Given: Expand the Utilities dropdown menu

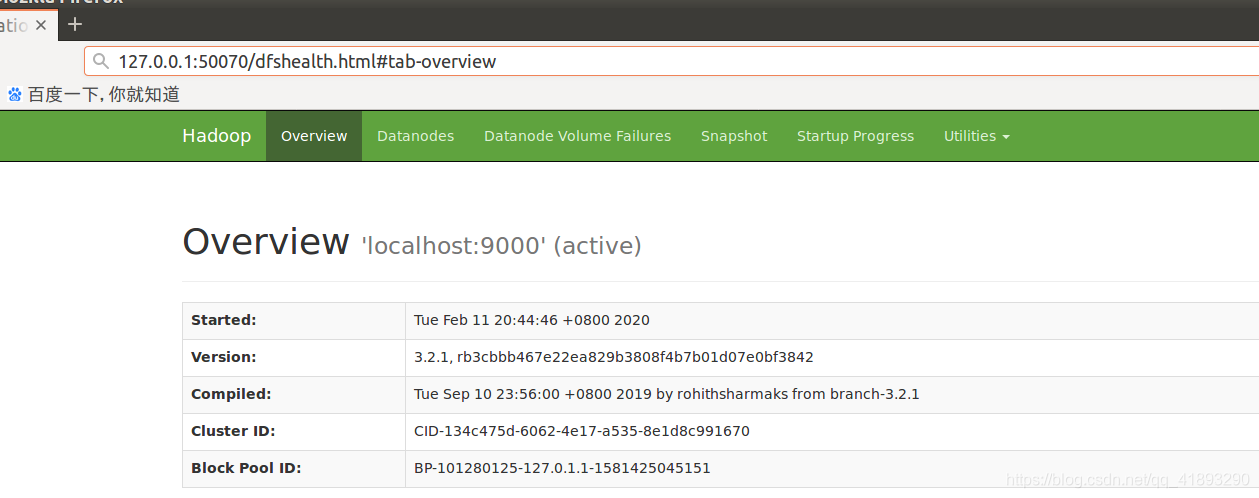Looking at the screenshot, I should [976, 136].
